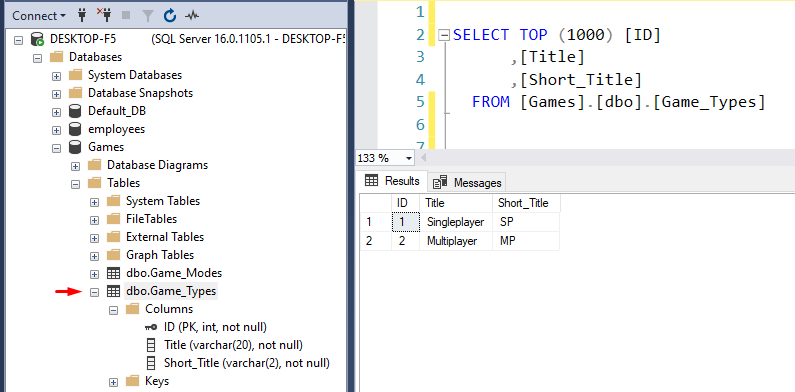Select the DESKTOP-F5 server icon
This screenshot has height=392, width=795.
coord(37,39)
